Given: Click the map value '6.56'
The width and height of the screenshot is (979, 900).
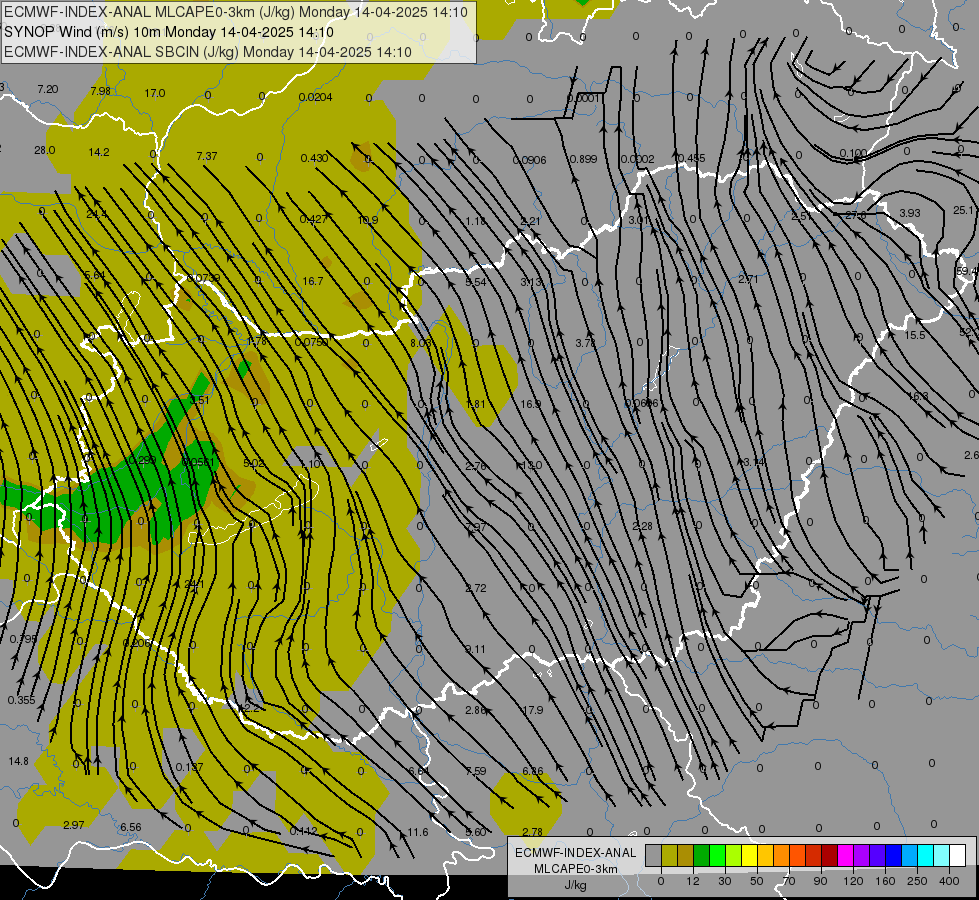Looking at the screenshot, I should click(130, 827).
